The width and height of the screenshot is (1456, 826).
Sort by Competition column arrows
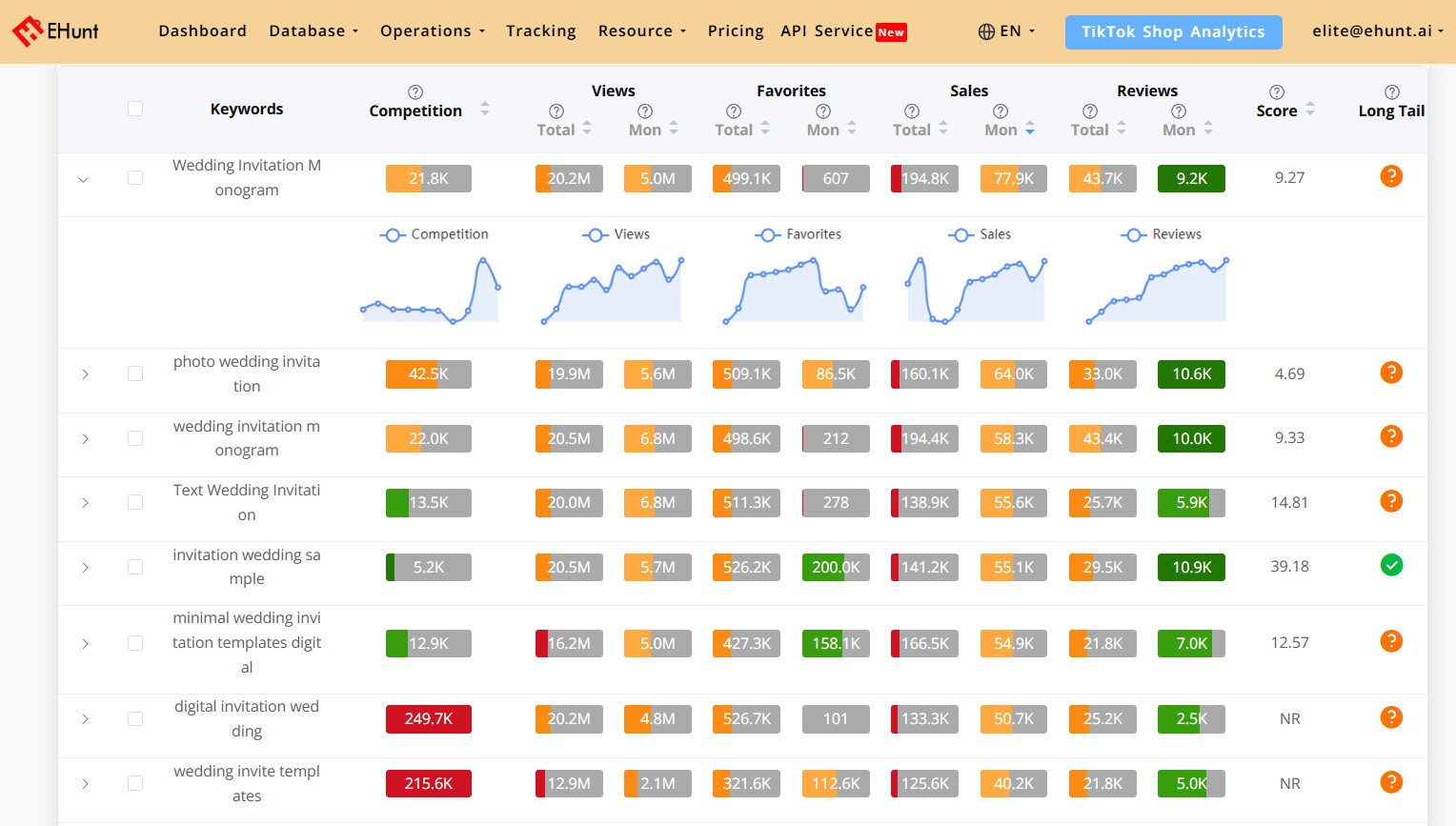[x=485, y=109]
